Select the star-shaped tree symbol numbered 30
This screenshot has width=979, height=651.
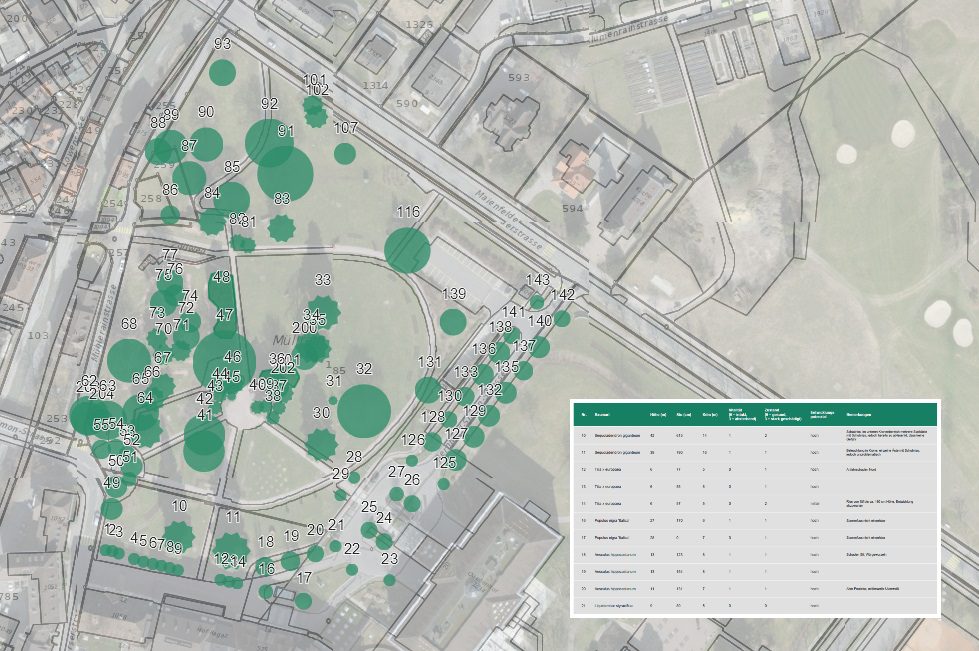click(322, 444)
